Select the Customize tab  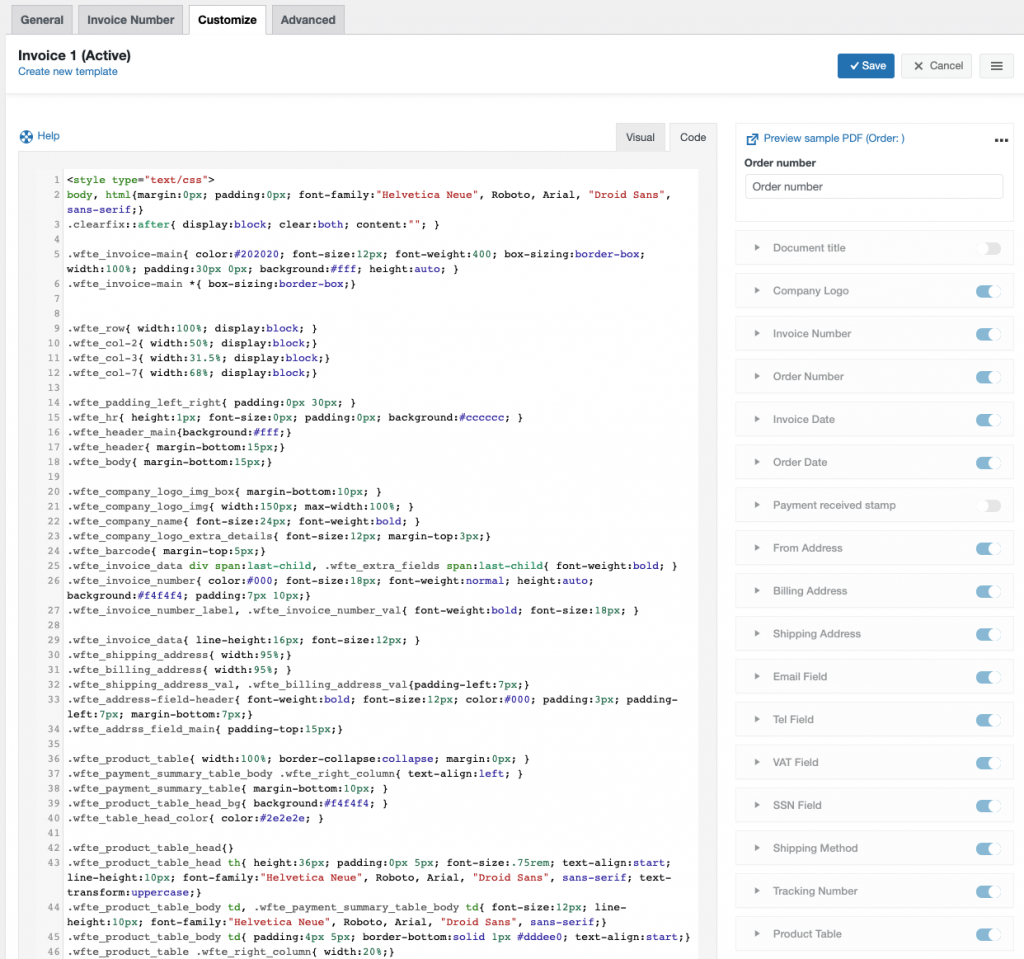[x=227, y=20]
